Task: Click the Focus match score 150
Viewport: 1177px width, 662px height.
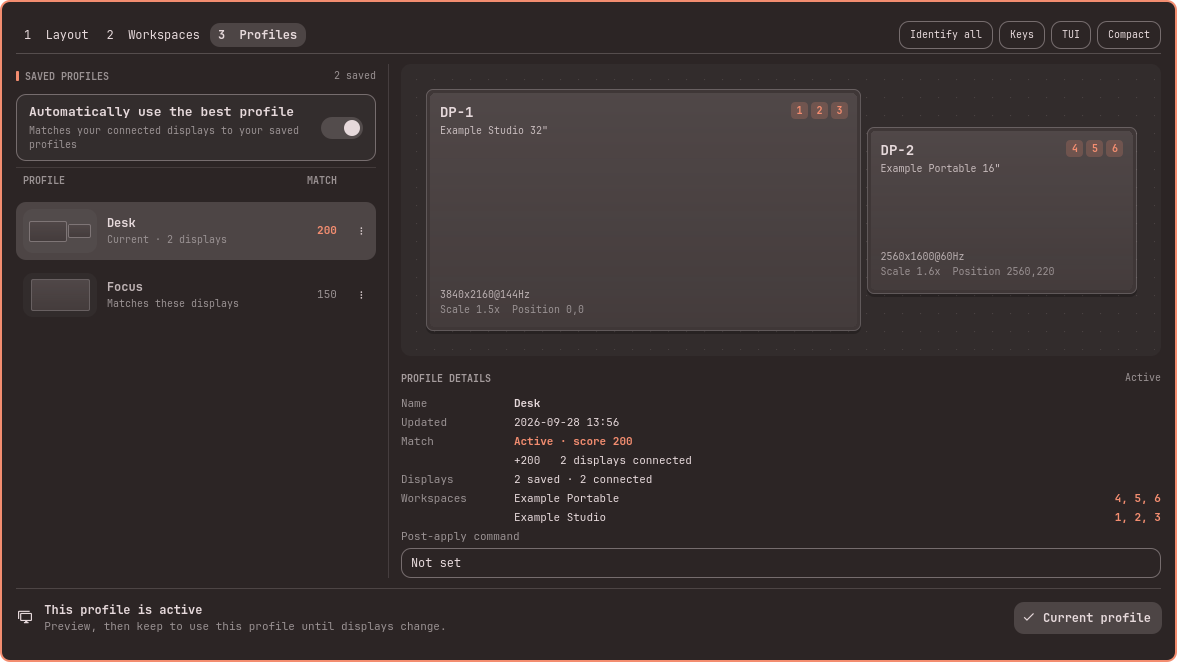Action: 327,294
